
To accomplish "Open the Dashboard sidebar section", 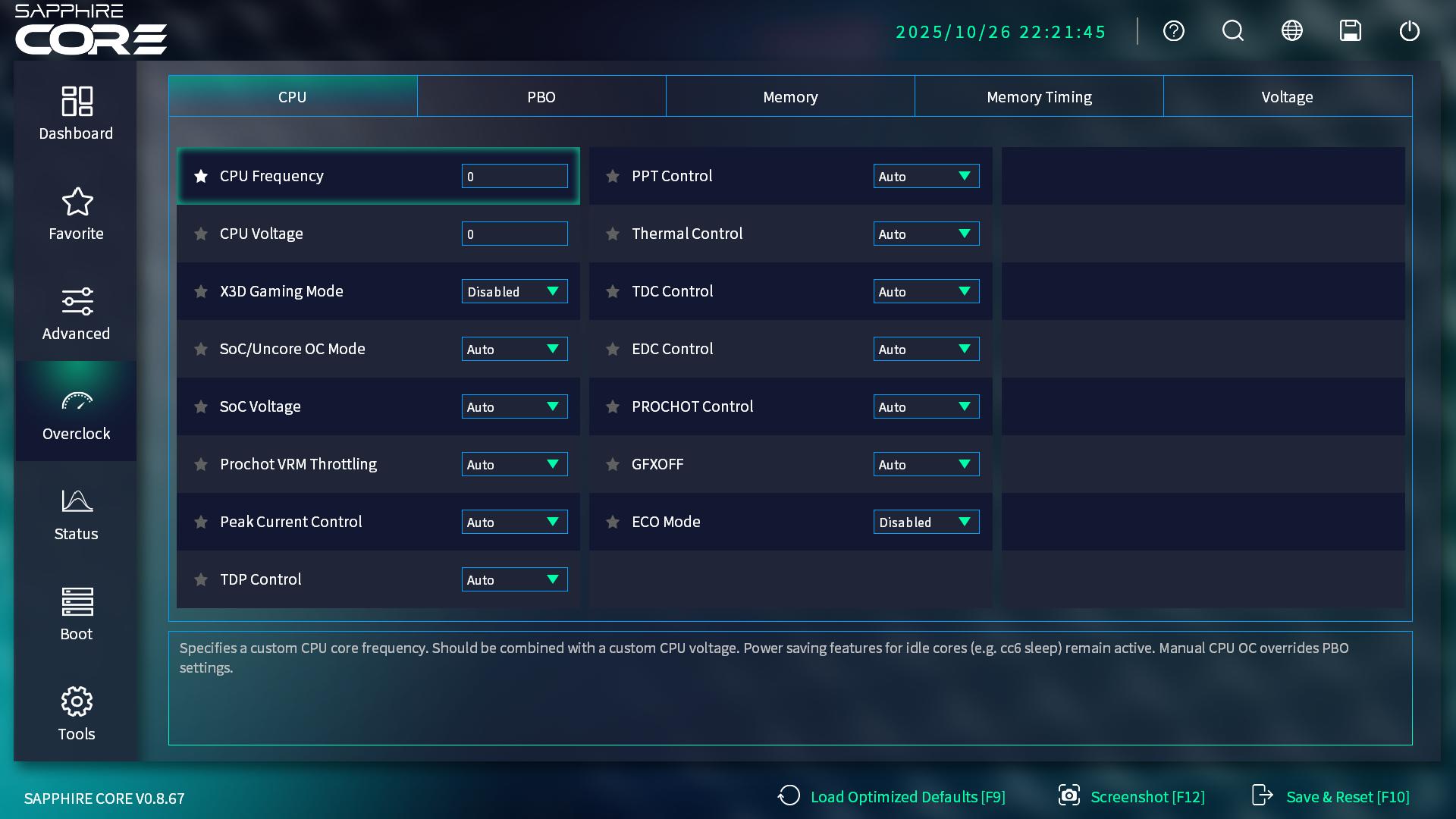I will pos(76,114).
